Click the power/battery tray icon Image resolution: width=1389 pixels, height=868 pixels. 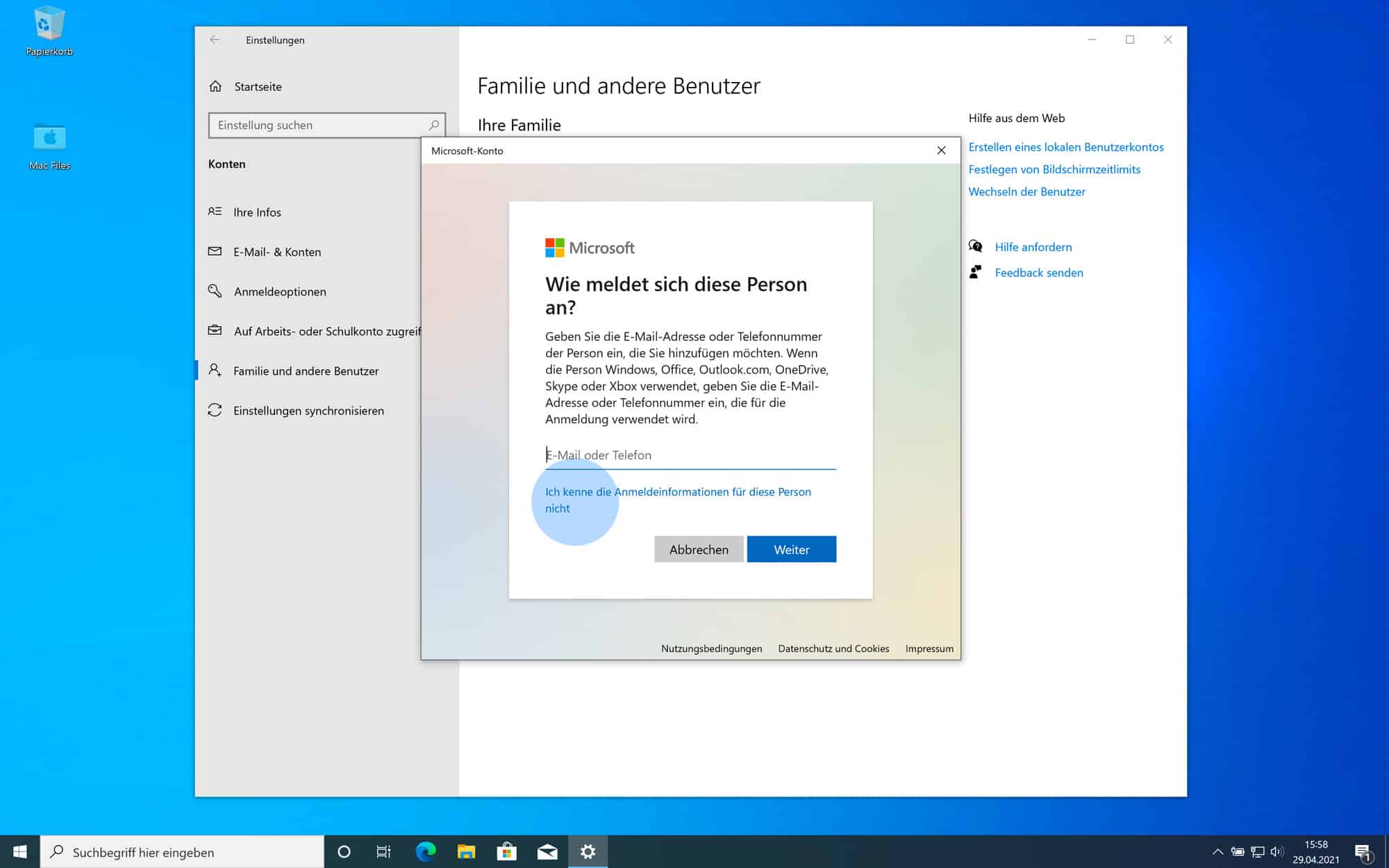click(1238, 852)
